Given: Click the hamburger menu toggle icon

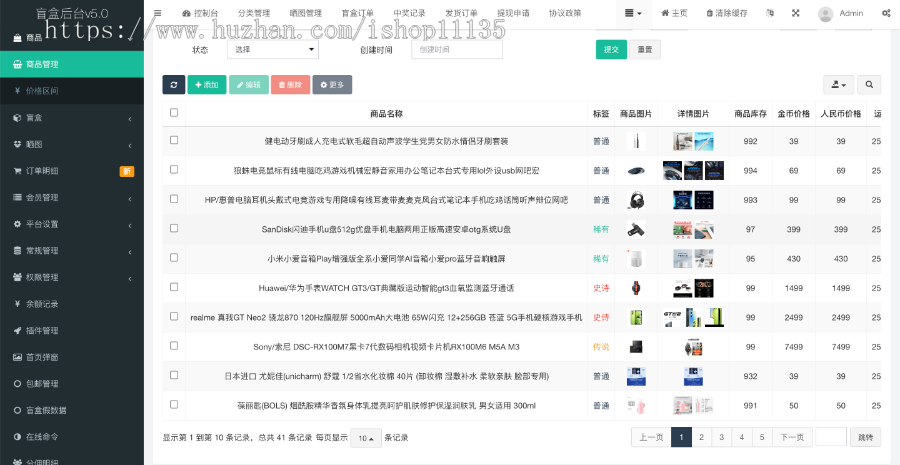Looking at the screenshot, I should point(158,13).
